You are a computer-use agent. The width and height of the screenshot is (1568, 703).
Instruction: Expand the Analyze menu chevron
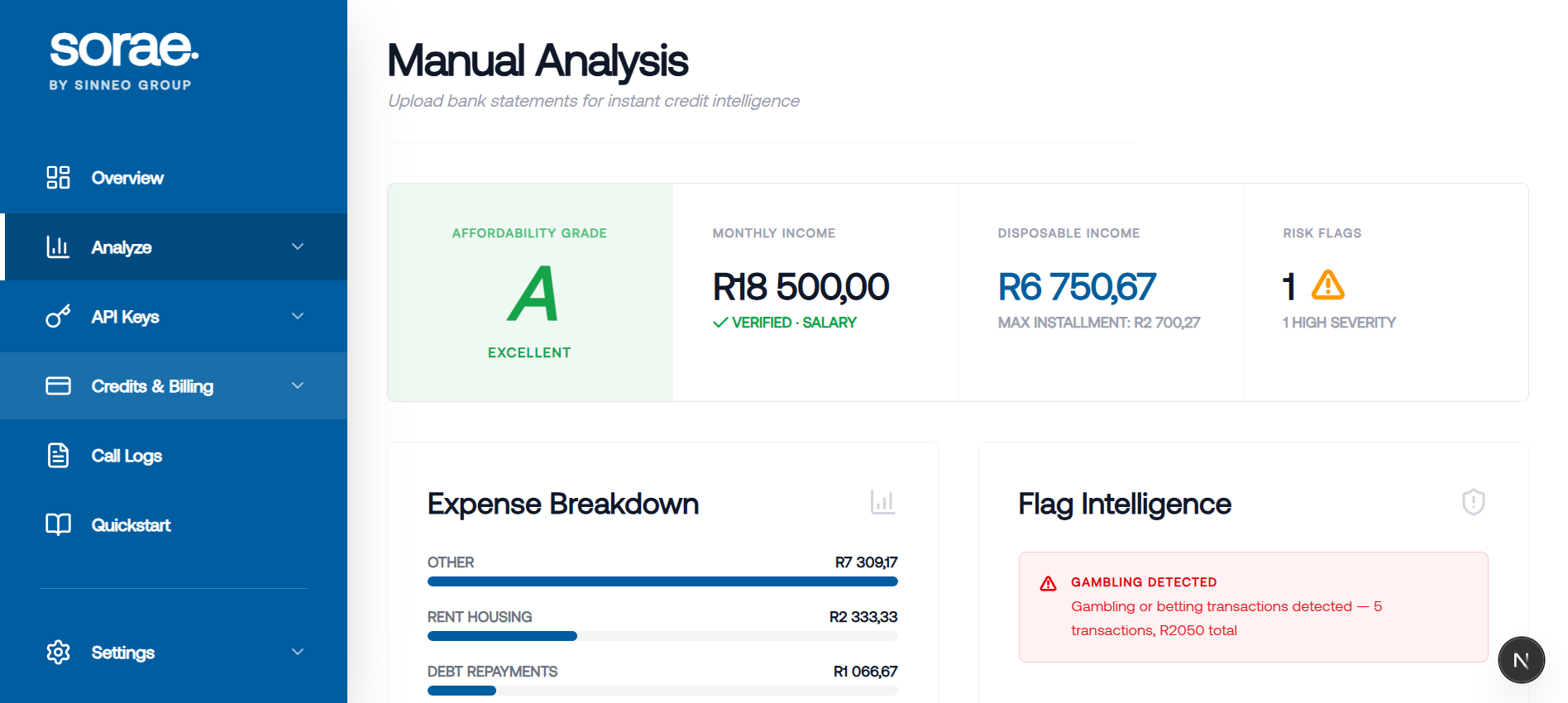coord(298,247)
